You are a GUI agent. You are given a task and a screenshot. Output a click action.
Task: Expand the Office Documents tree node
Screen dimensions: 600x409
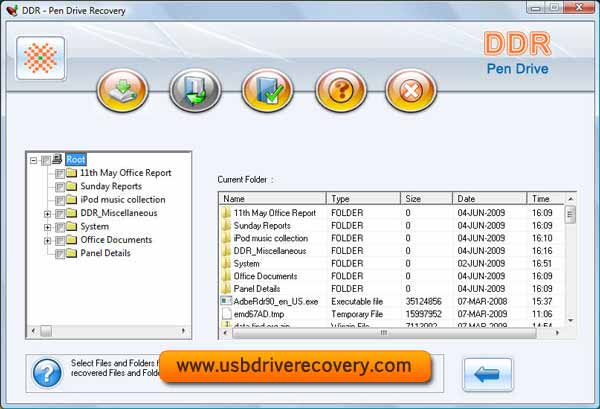click(47, 241)
